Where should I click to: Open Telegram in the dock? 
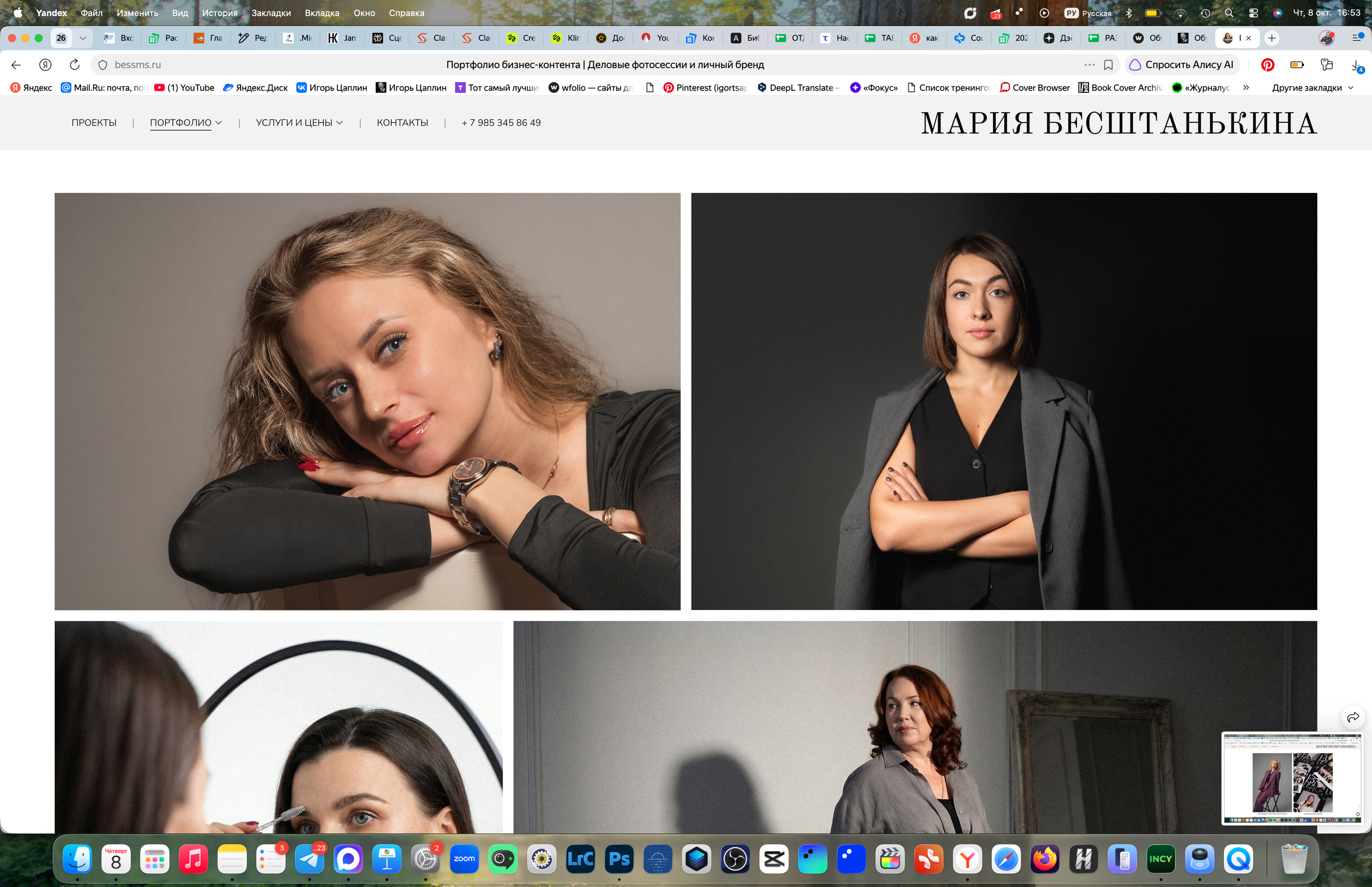click(309, 859)
